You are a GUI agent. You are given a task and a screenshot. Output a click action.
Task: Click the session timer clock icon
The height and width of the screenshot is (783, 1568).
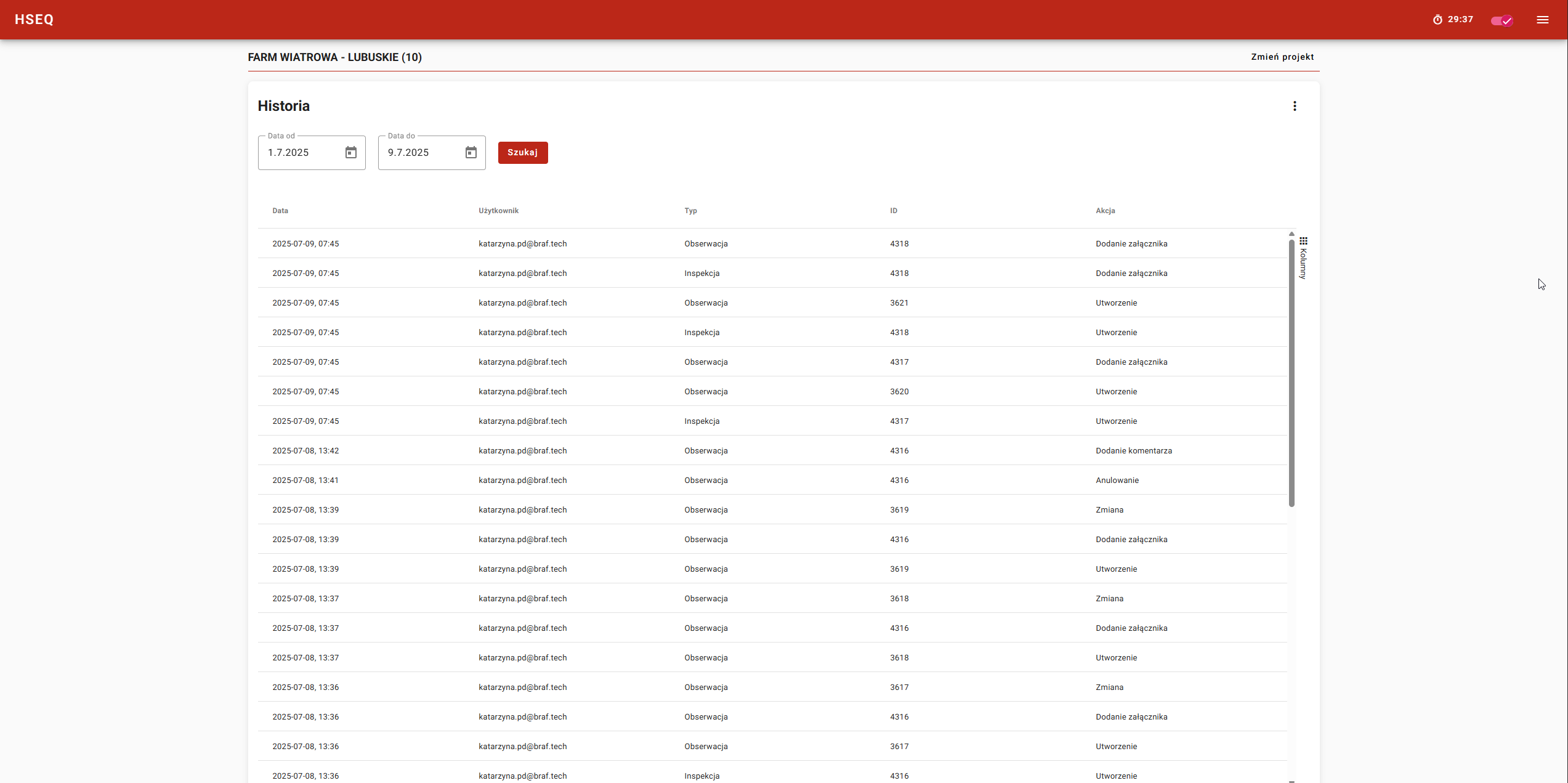click(1437, 20)
